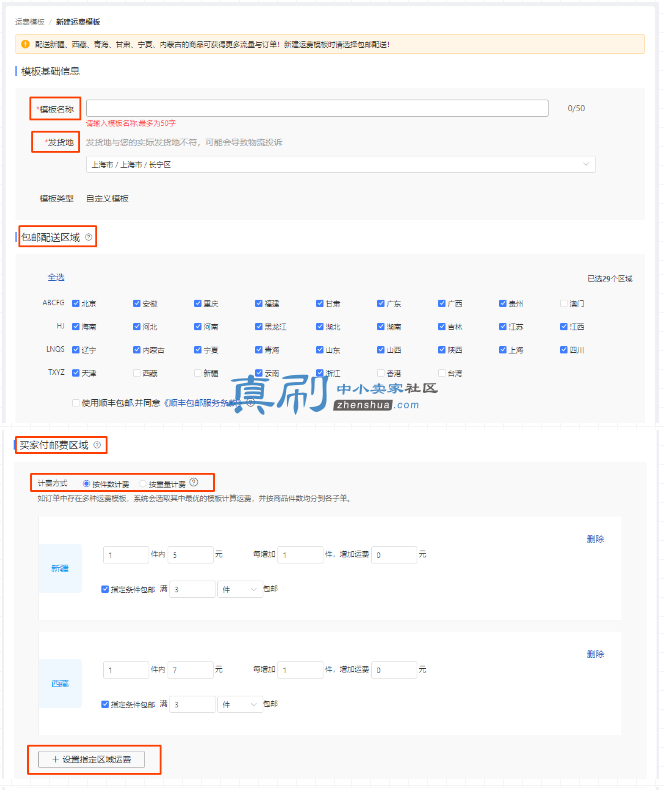Focus the 模板名称 text input

click(x=317, y=108)
